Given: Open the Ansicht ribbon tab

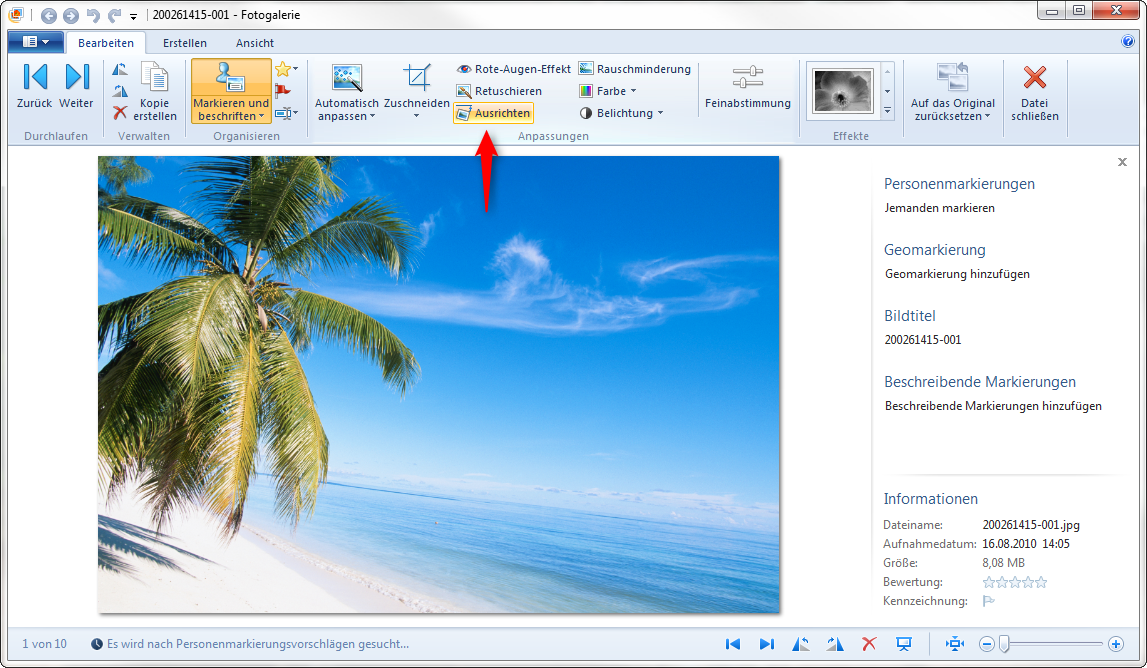Looking at the screenshot, I should 255,43.
